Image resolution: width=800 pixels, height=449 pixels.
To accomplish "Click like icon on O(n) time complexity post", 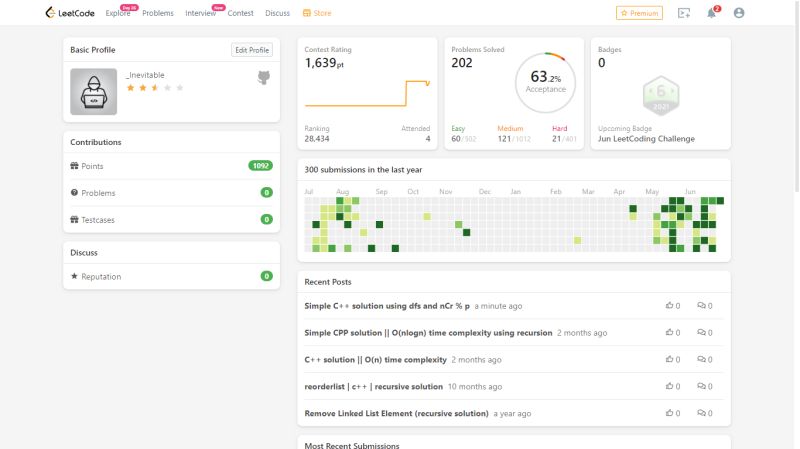I will tap(669, 359).
